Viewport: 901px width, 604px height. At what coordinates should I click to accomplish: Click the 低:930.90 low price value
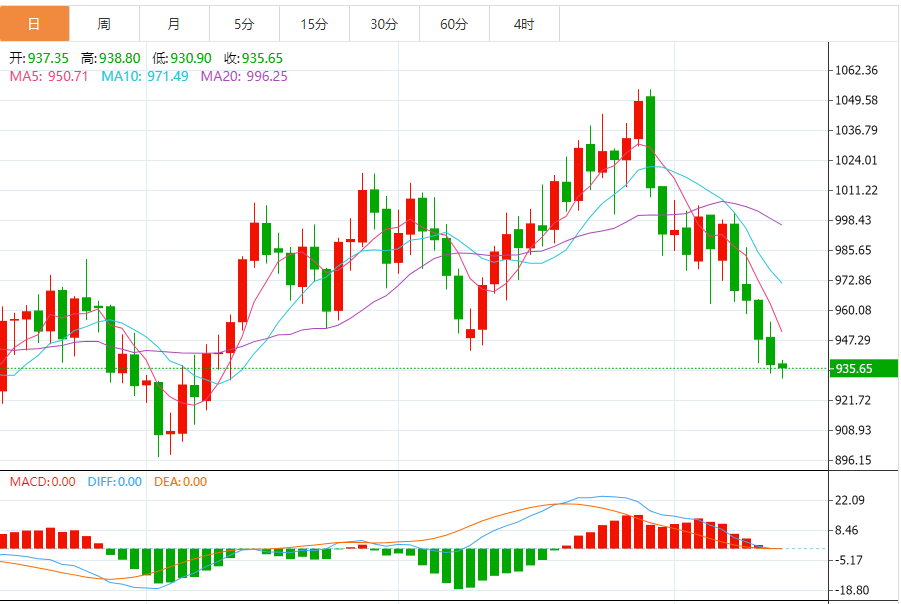point(182,58)
